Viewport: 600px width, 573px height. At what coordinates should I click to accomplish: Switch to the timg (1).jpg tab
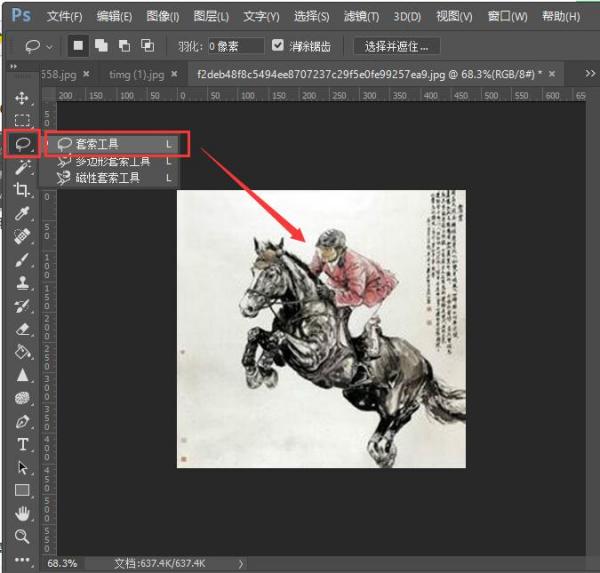(x=137, y=74)
